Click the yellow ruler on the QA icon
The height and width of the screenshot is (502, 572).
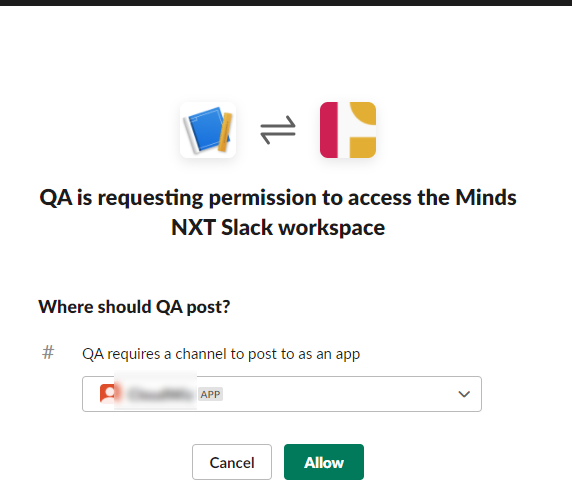click(225, 132)
